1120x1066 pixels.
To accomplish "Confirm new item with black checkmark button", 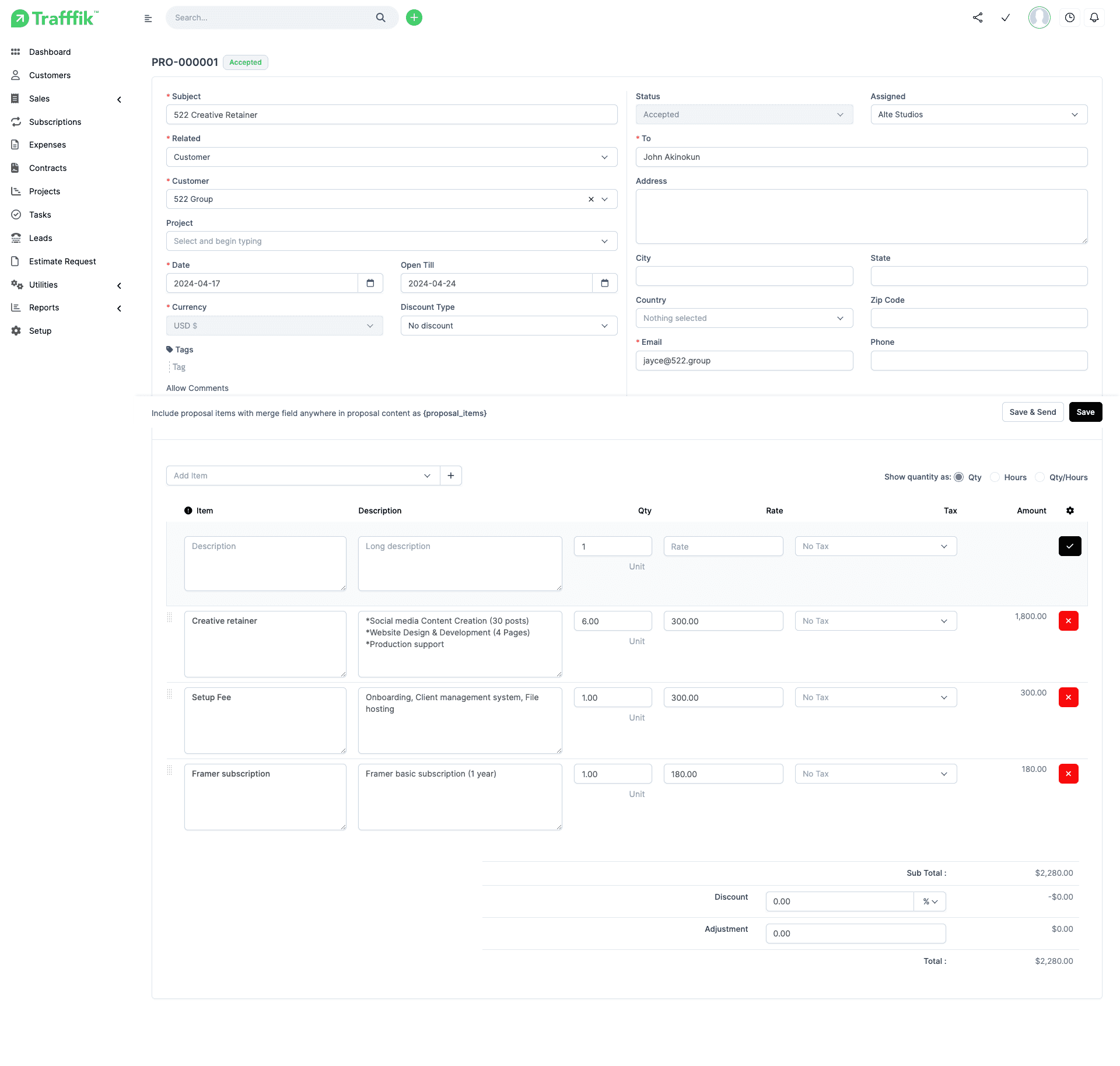I will (1070, 546).
